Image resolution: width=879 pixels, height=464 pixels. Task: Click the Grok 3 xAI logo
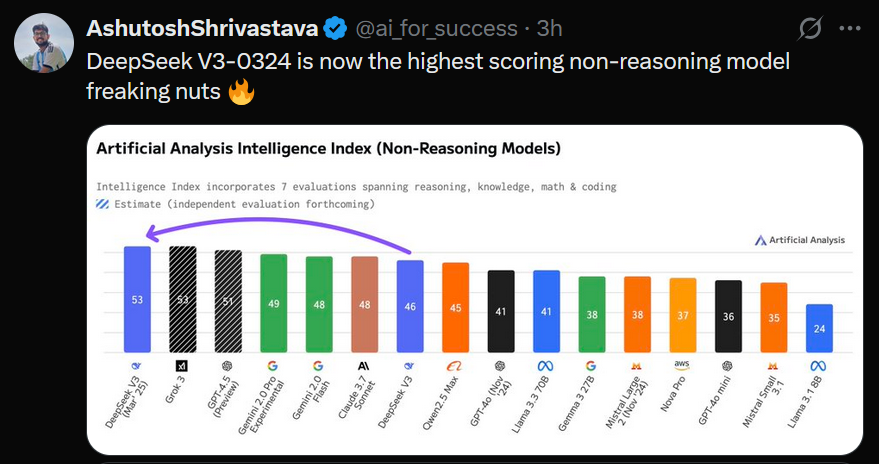coord(182,366)
